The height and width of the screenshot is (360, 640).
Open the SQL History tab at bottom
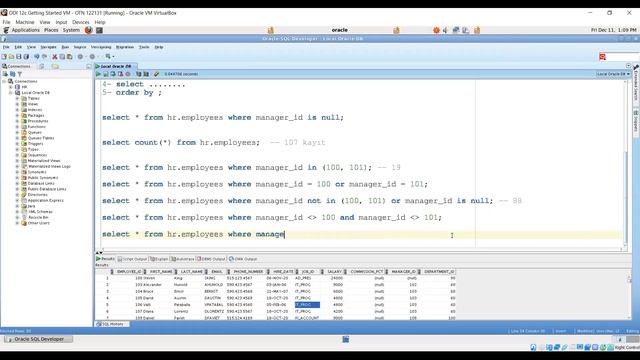[112, 324]
